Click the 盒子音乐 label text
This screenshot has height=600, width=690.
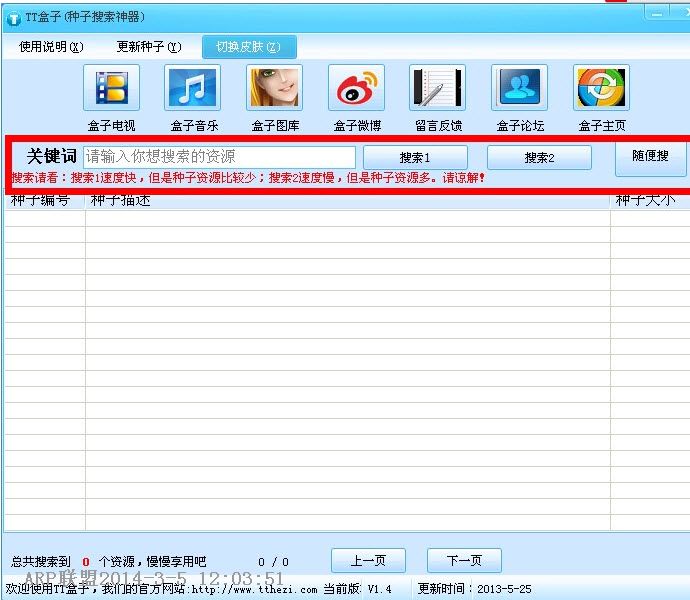[194, 126]
